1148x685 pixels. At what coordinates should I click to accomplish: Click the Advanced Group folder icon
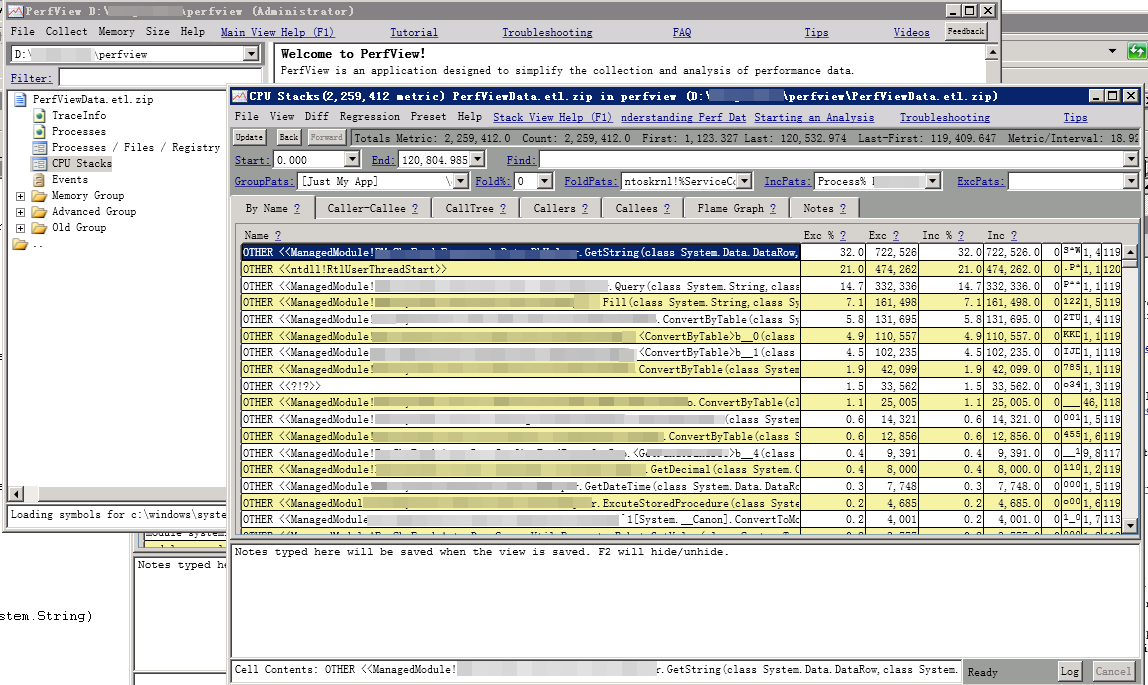pos(40,212)
